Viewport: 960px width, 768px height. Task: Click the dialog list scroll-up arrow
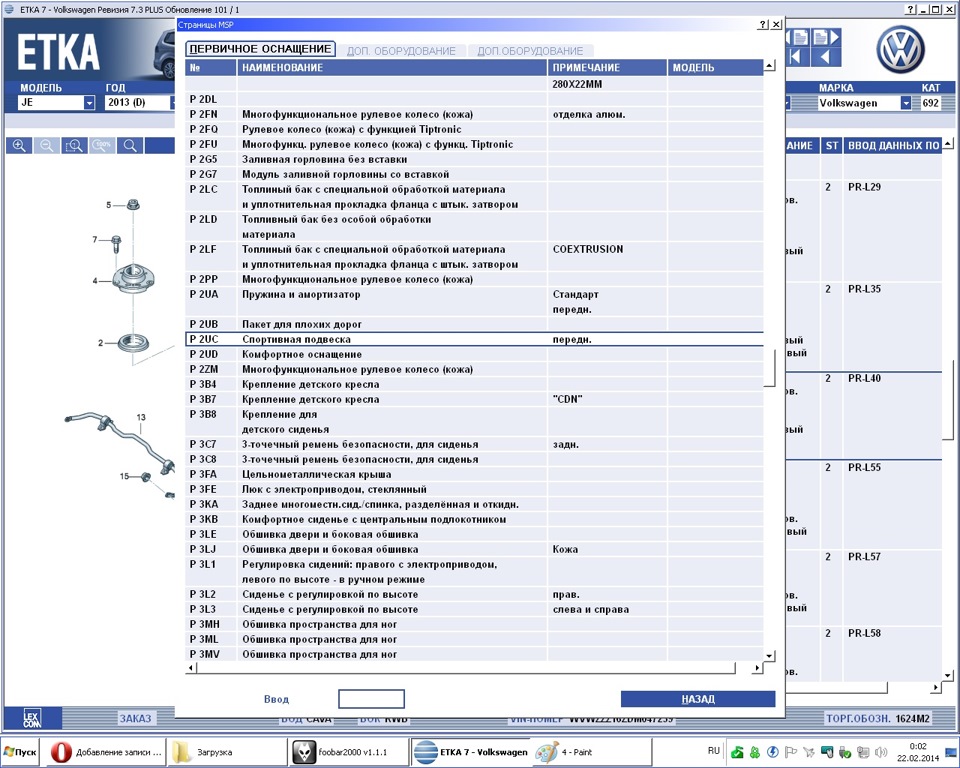point(770,66)
